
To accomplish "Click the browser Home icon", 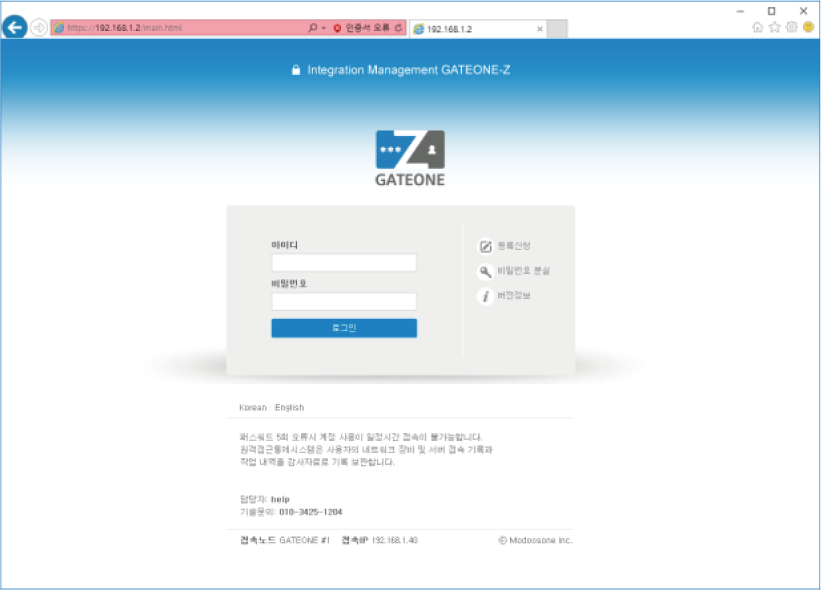I will coord(758,27).
